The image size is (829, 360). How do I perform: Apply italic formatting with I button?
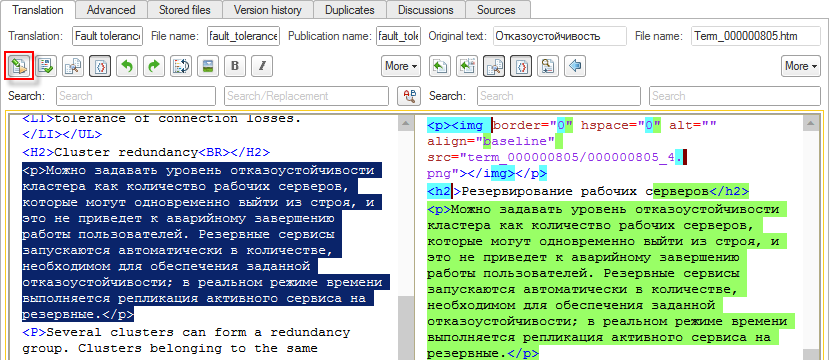tap(262, 66)
